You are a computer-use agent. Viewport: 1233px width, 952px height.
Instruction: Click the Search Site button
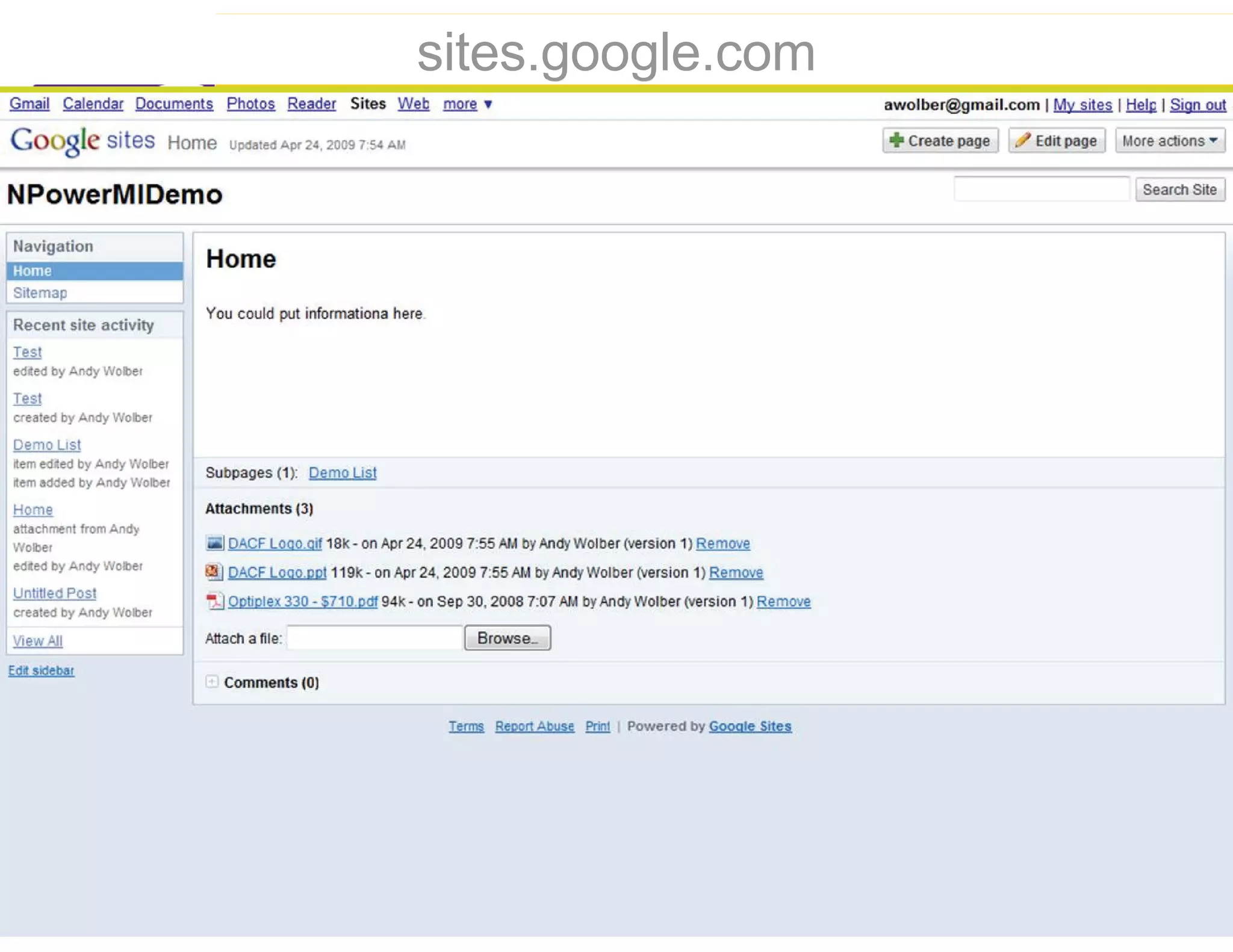[x=1179, y=190]
